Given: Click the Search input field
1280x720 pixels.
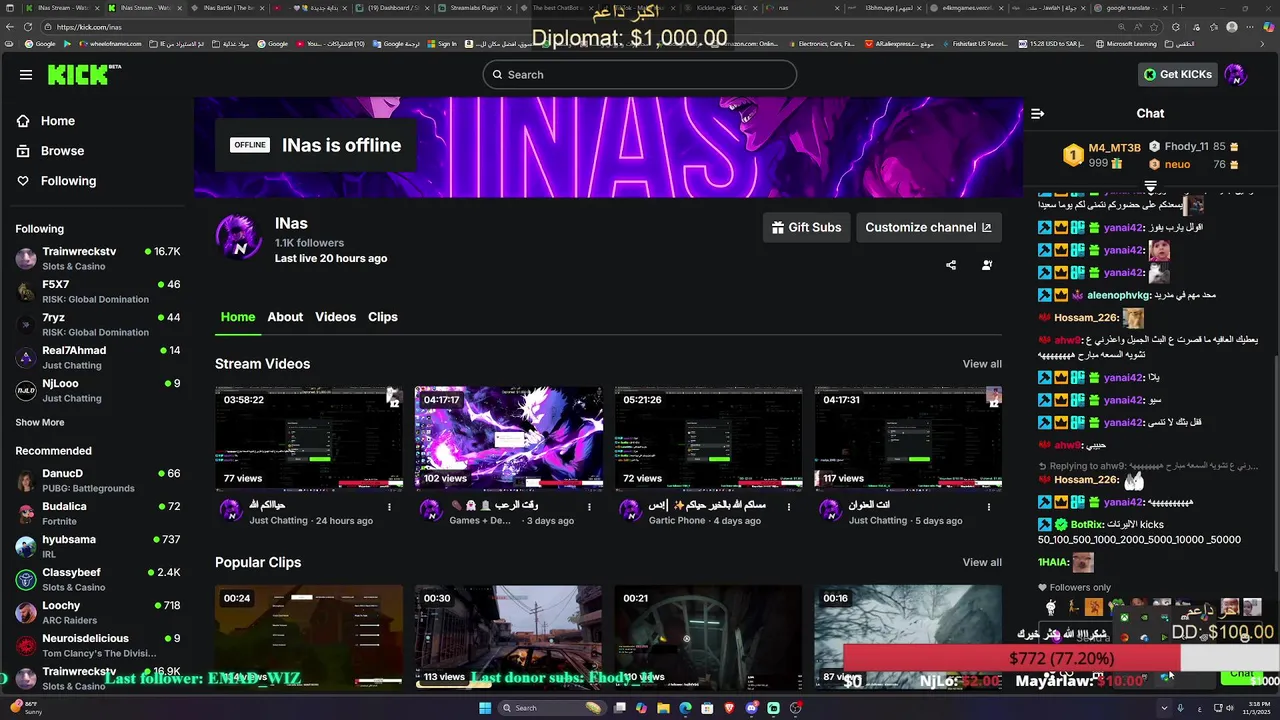Looking at the screenshot, I should [x=640, y=75].
